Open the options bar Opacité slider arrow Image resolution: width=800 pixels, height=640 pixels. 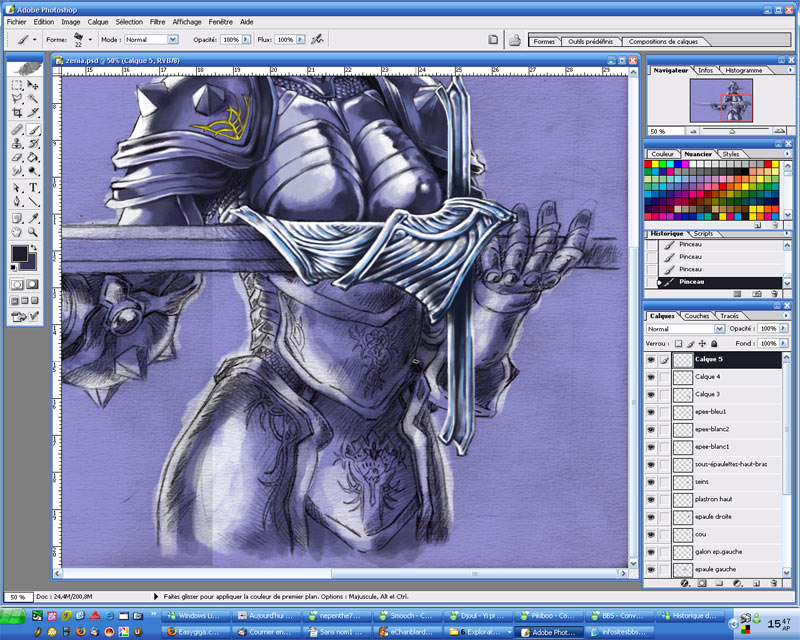(x=246, y=39)
